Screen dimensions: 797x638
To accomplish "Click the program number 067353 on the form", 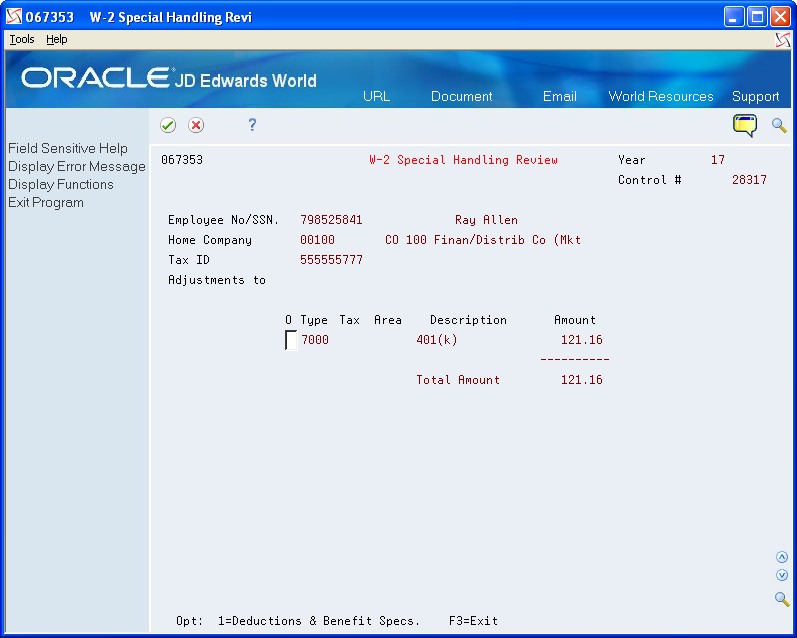I will 182,160.
